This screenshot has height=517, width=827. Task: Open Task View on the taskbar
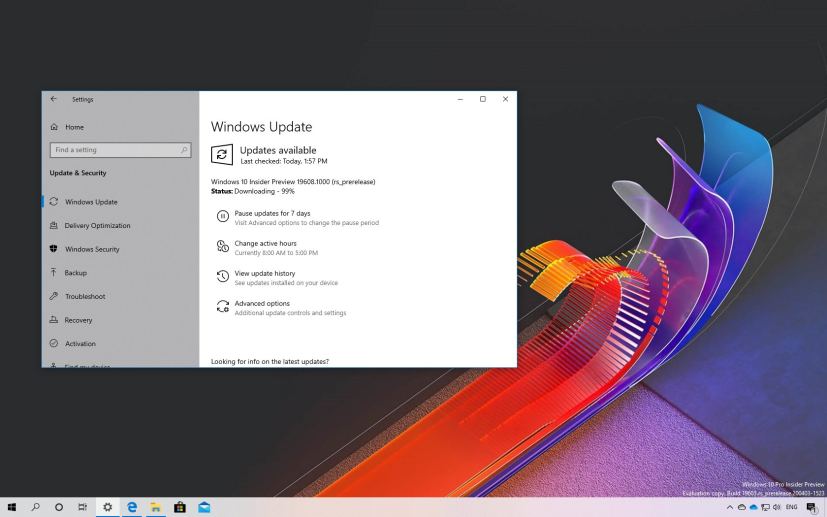pos(83,507)
